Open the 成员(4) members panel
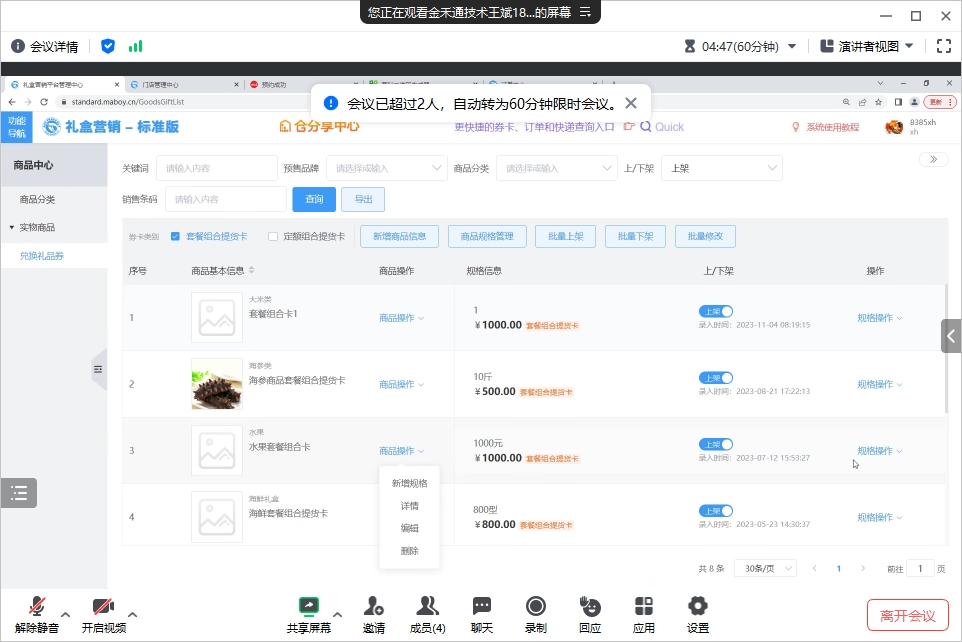Image resolution: width=962 pixels, height=642 pixels. [428, 606]
